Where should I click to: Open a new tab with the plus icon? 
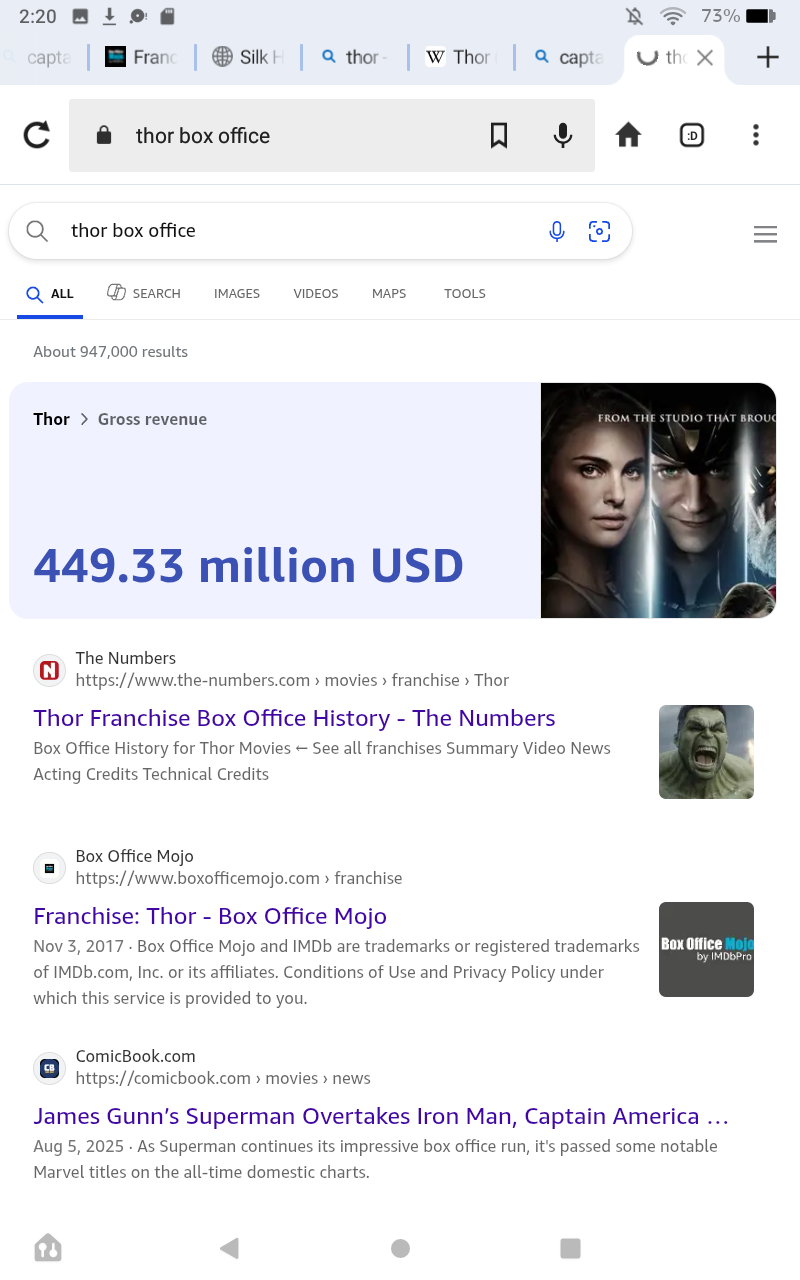[767, 57]
